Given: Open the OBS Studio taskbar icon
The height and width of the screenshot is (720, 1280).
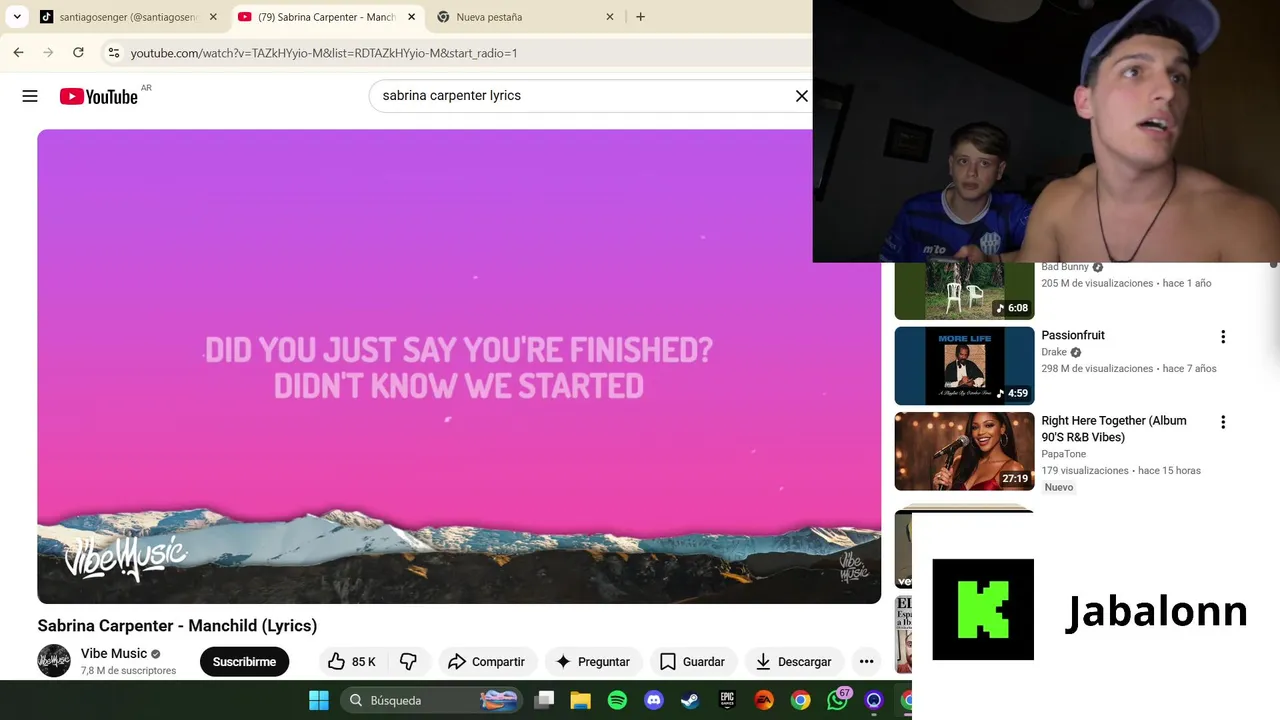Looking at the screenshot, I should pyautogui.click(x=874, y=700).
